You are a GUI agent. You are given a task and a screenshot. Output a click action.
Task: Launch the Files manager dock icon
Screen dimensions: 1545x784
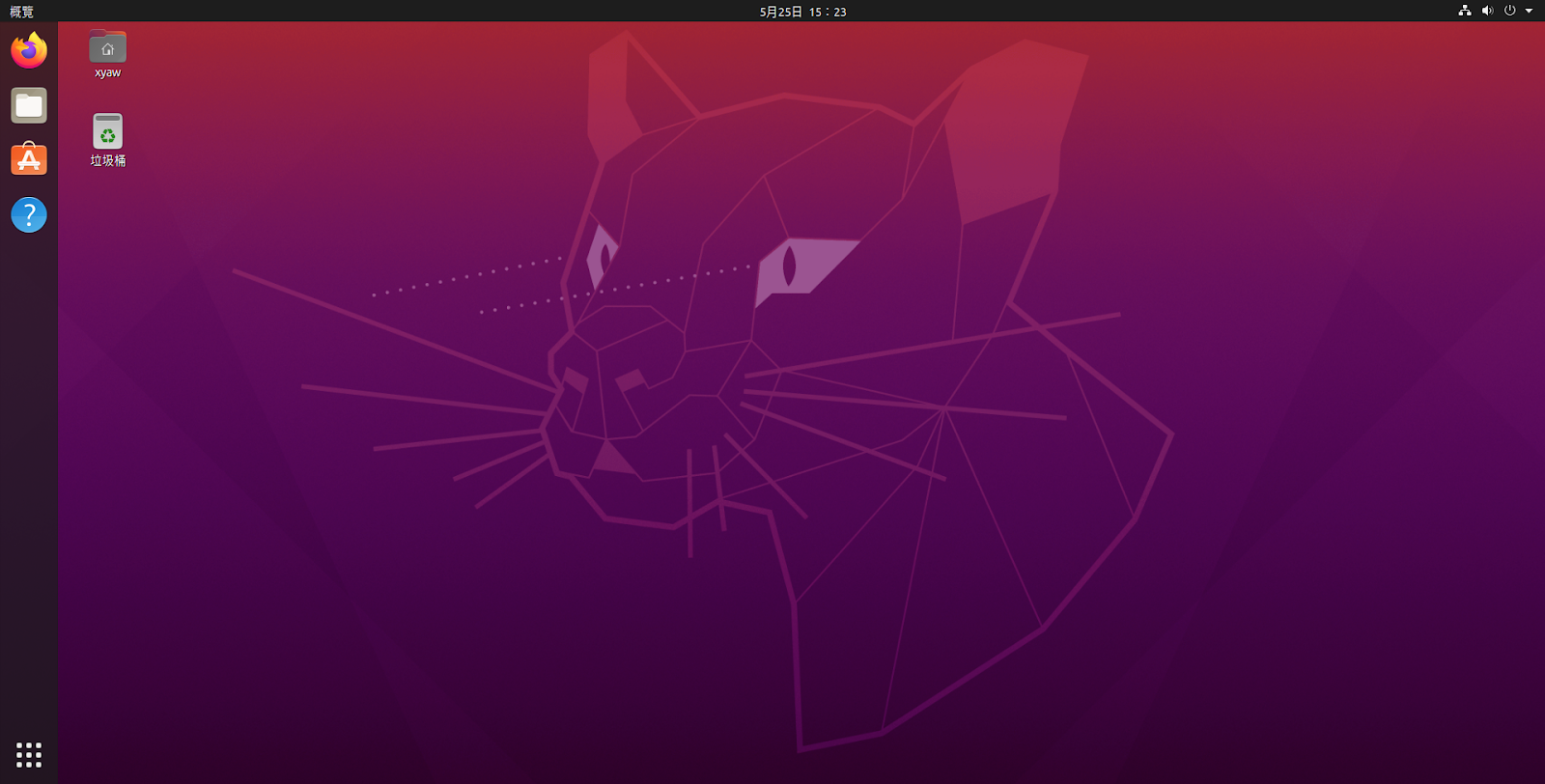29,105
